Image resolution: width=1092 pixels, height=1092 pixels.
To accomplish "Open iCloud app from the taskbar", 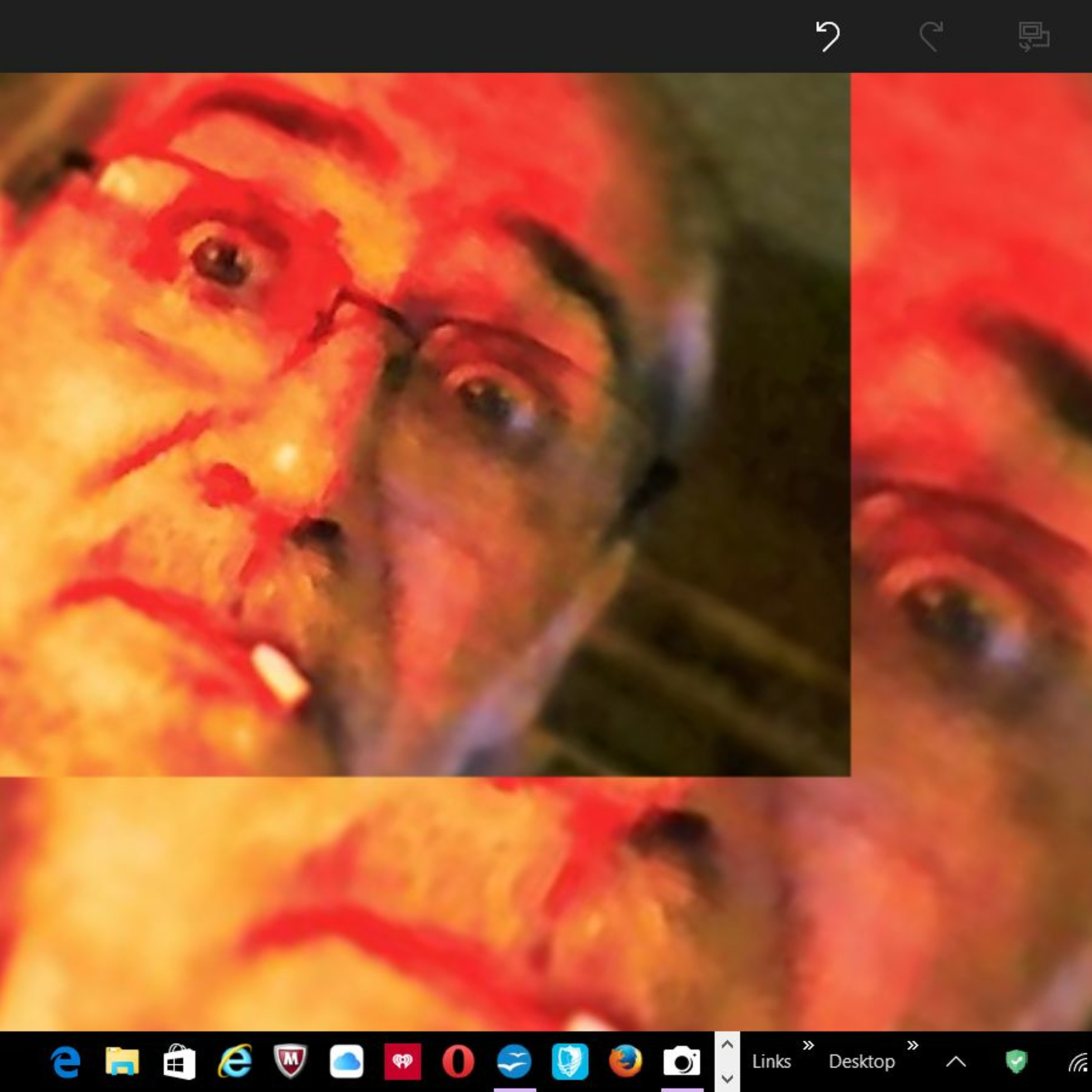I will pyautogui.click(x=347, y=1061).
